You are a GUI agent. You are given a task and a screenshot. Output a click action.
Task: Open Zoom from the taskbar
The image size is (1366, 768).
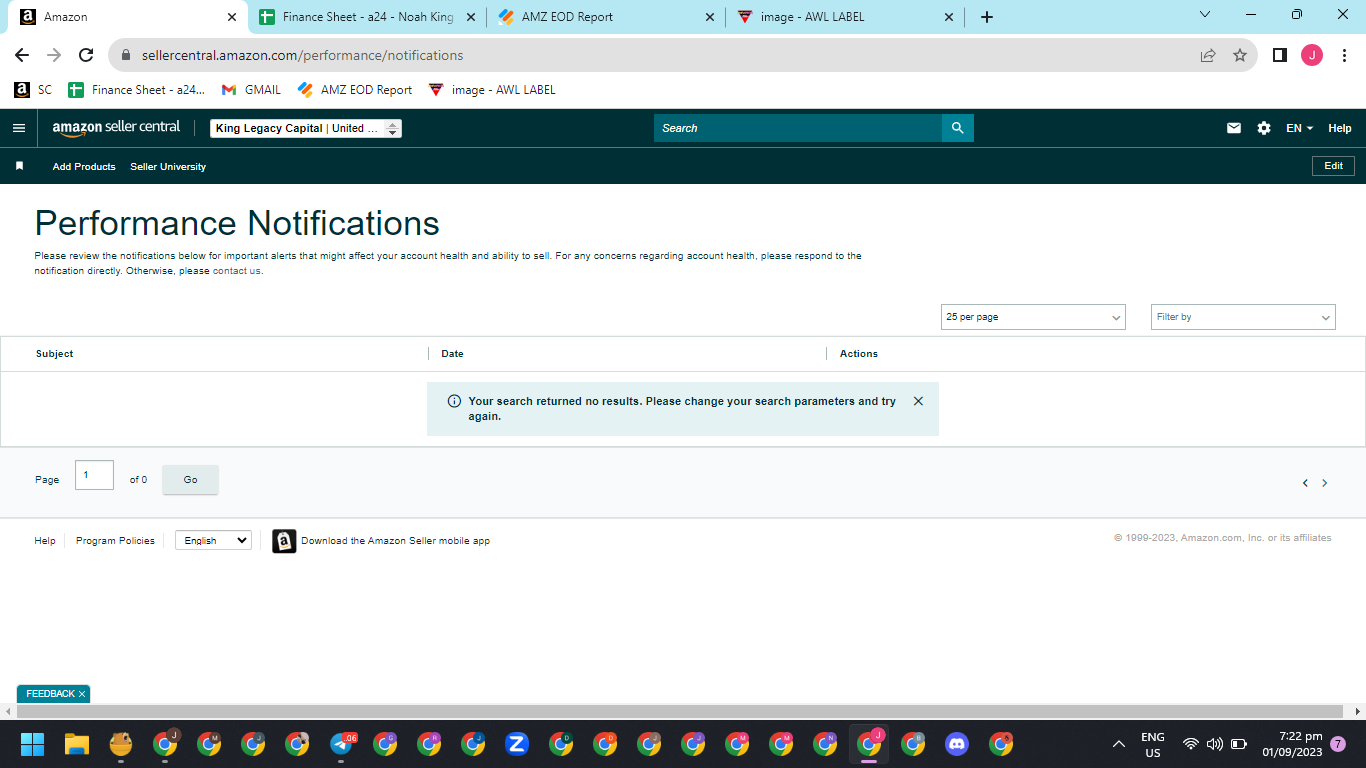point(517,744)
